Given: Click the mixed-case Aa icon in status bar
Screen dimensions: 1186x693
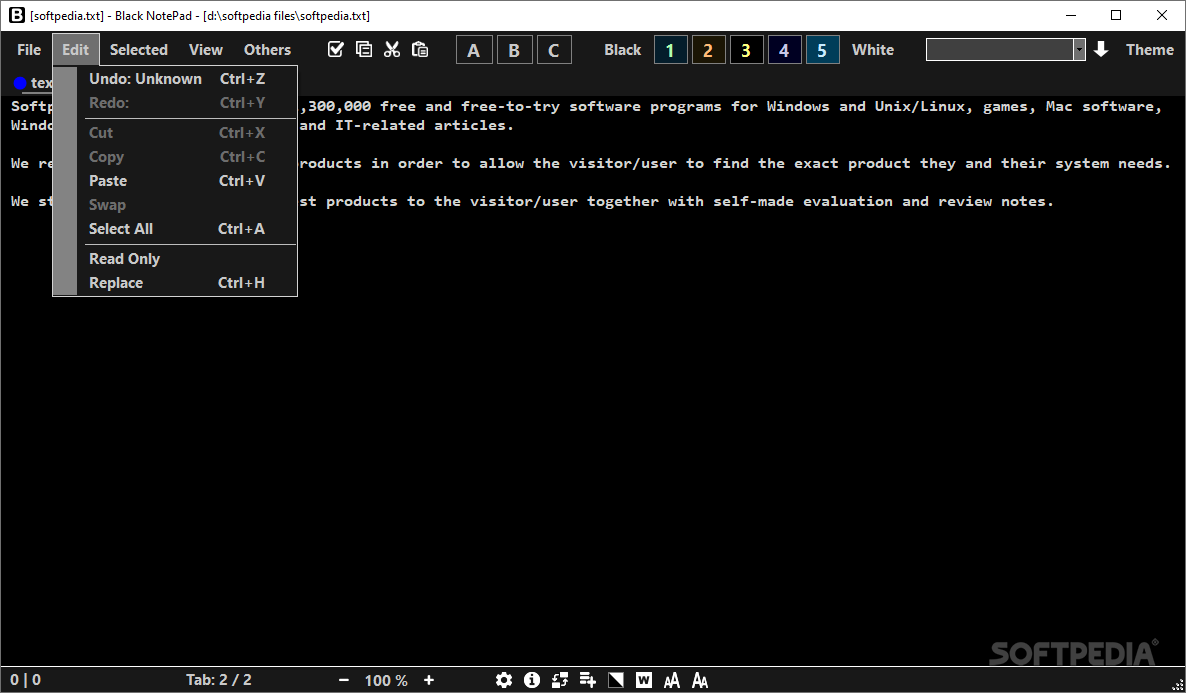Looking at the screenshot, I should click(x=700, y=680).
